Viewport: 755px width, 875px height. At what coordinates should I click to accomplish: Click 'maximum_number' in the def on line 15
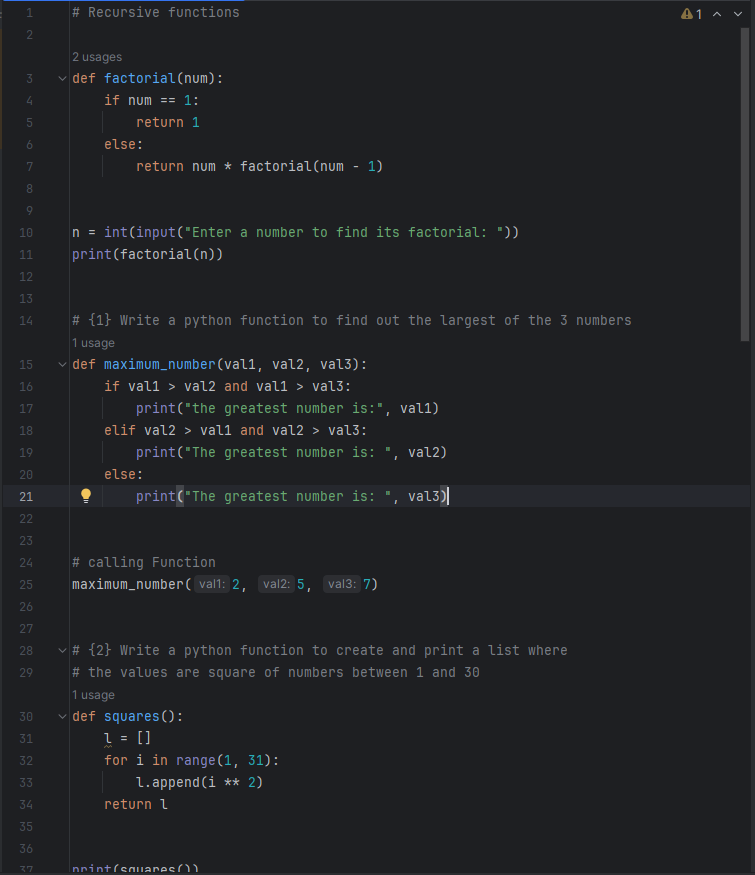[x=160, y=364]
